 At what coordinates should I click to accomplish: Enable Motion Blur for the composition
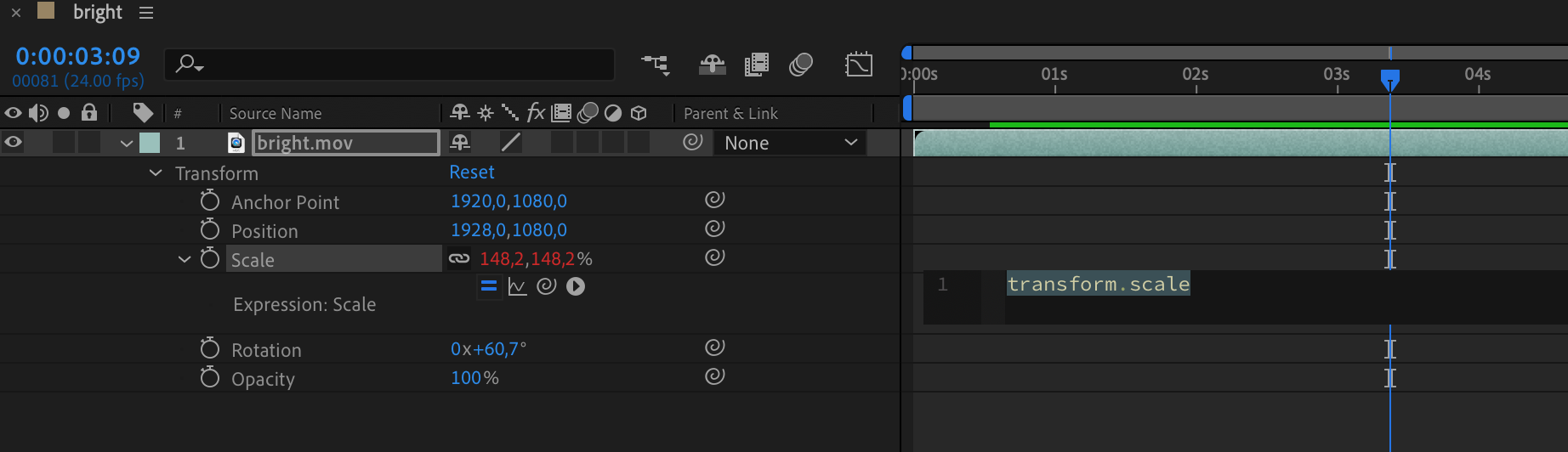click(800, 65)
